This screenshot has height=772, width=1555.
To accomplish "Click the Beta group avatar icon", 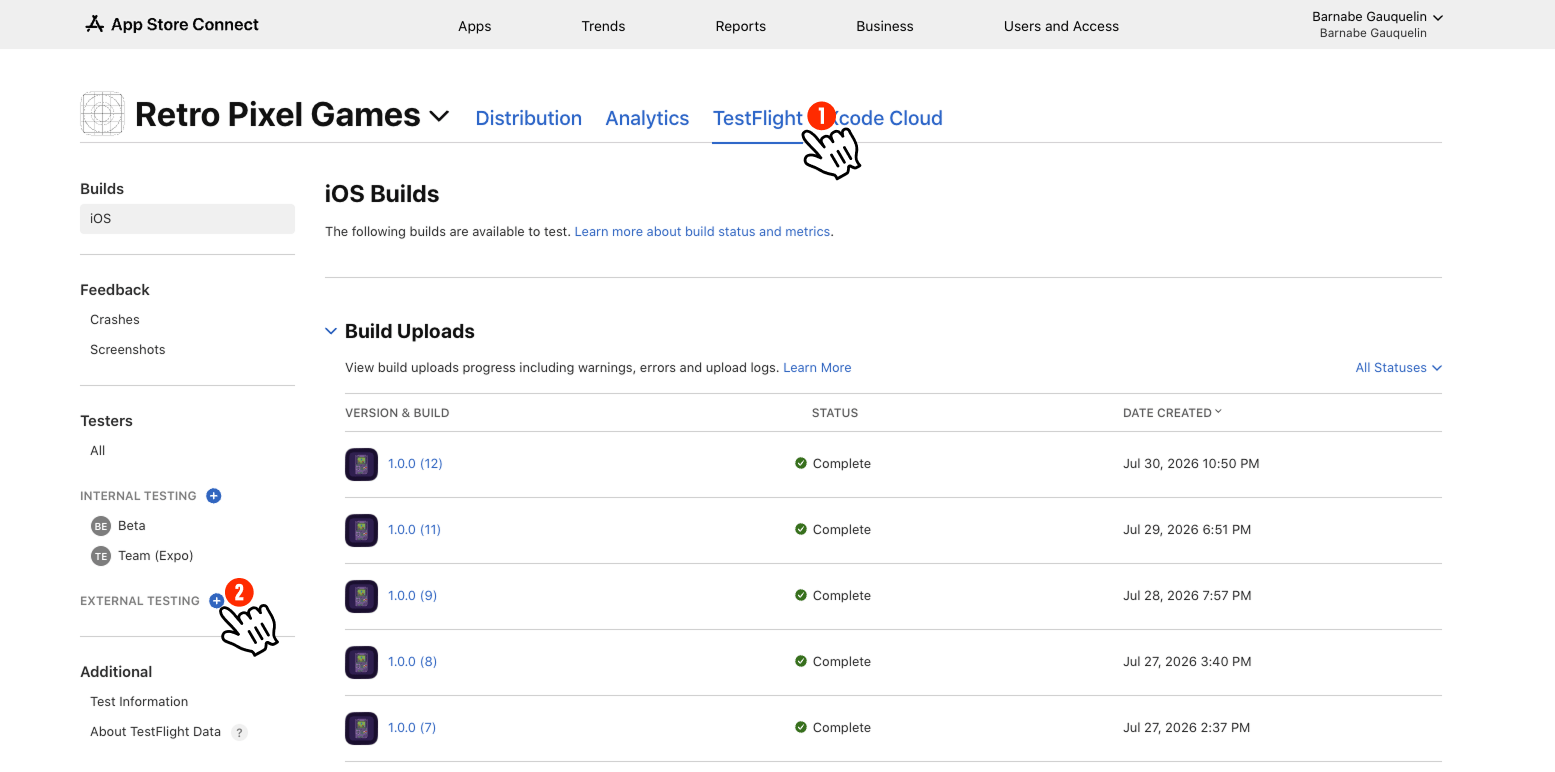I will 101,526.
